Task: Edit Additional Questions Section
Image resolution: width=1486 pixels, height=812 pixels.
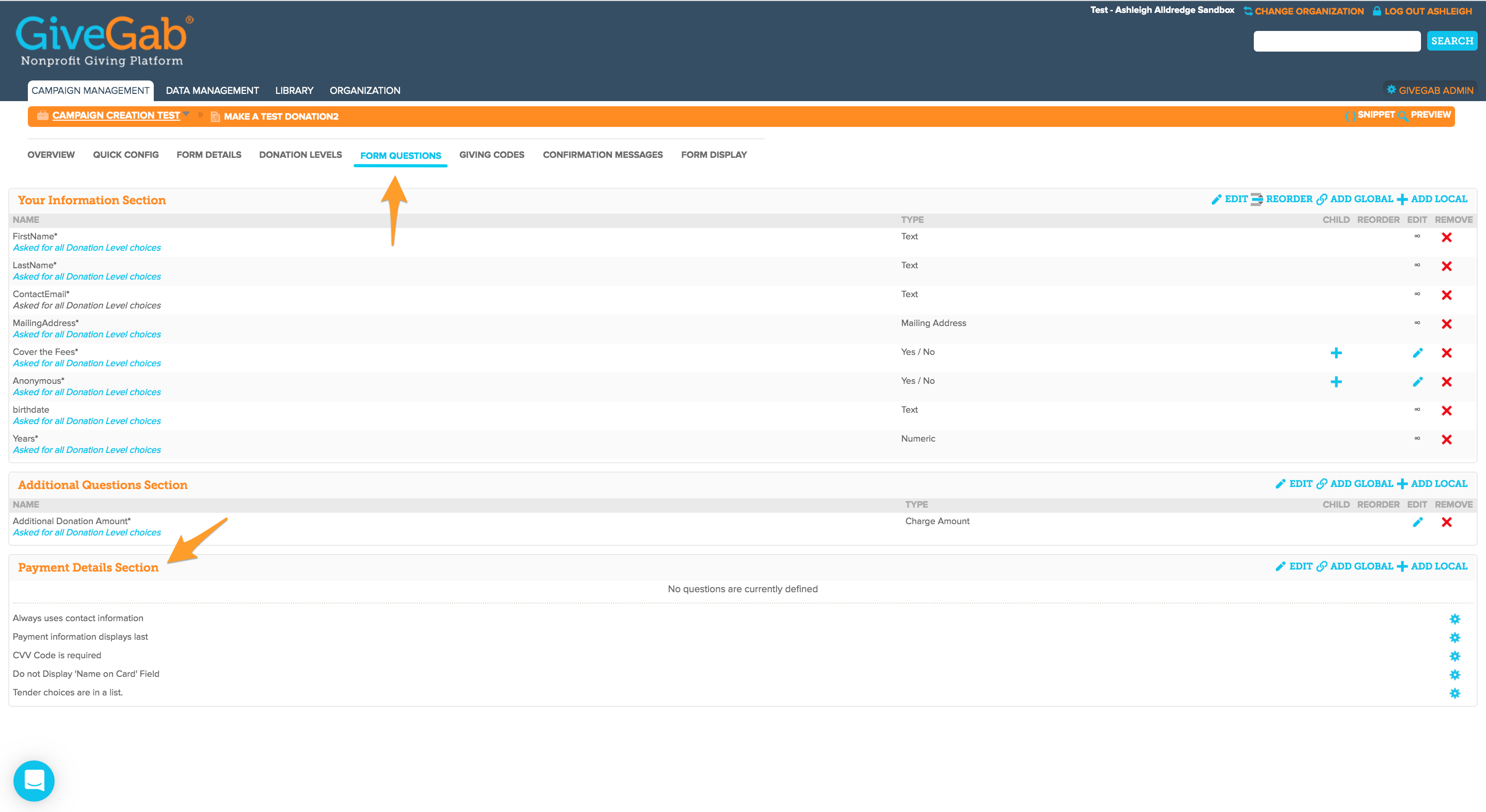Action: 1294,484
